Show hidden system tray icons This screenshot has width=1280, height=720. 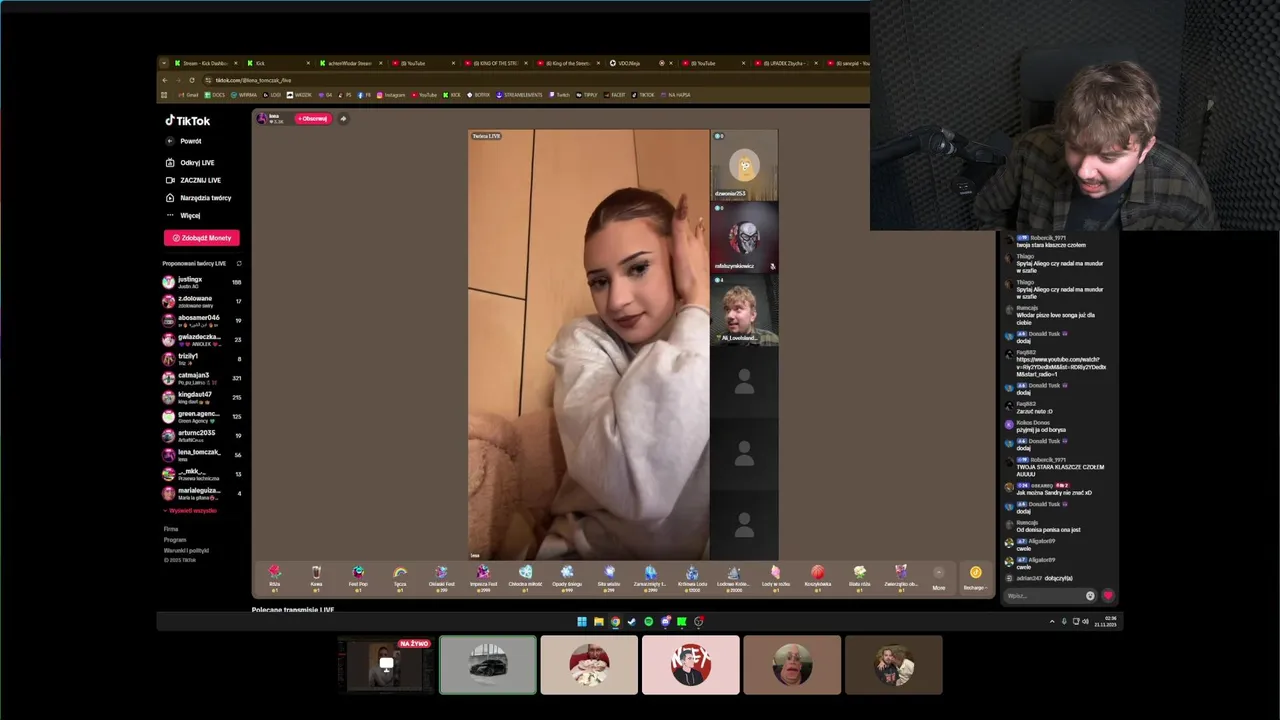tap(1052, 622)
